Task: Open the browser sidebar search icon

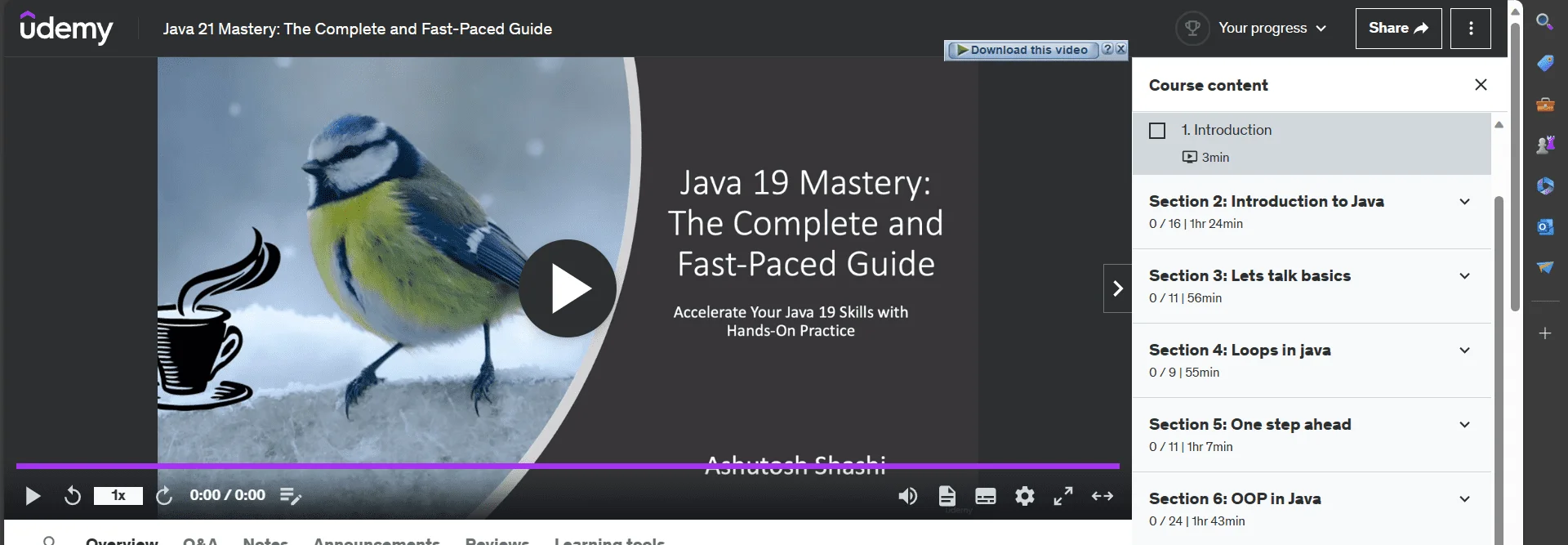Action: (1544, 21)
